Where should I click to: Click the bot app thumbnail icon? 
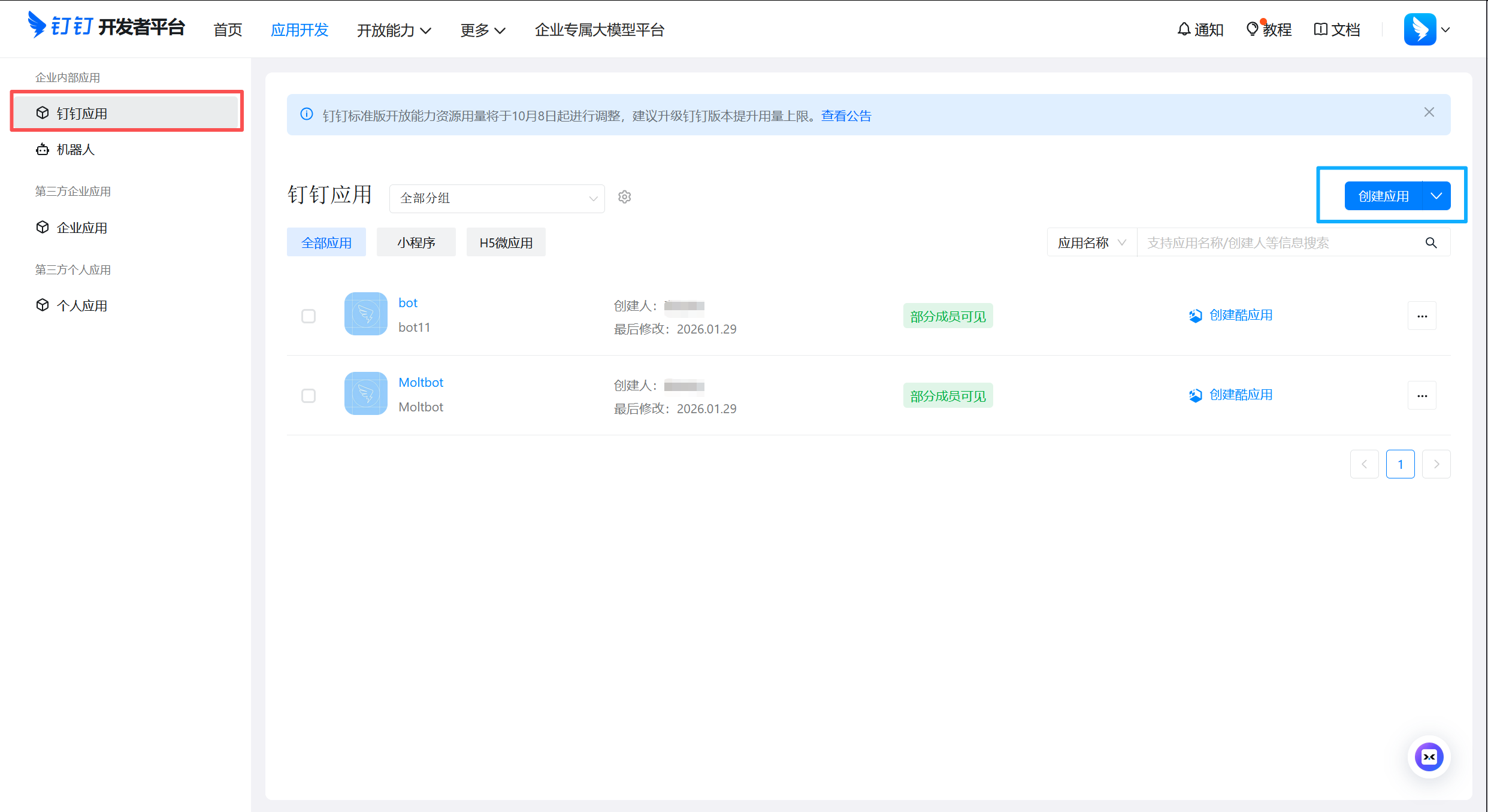365,314
